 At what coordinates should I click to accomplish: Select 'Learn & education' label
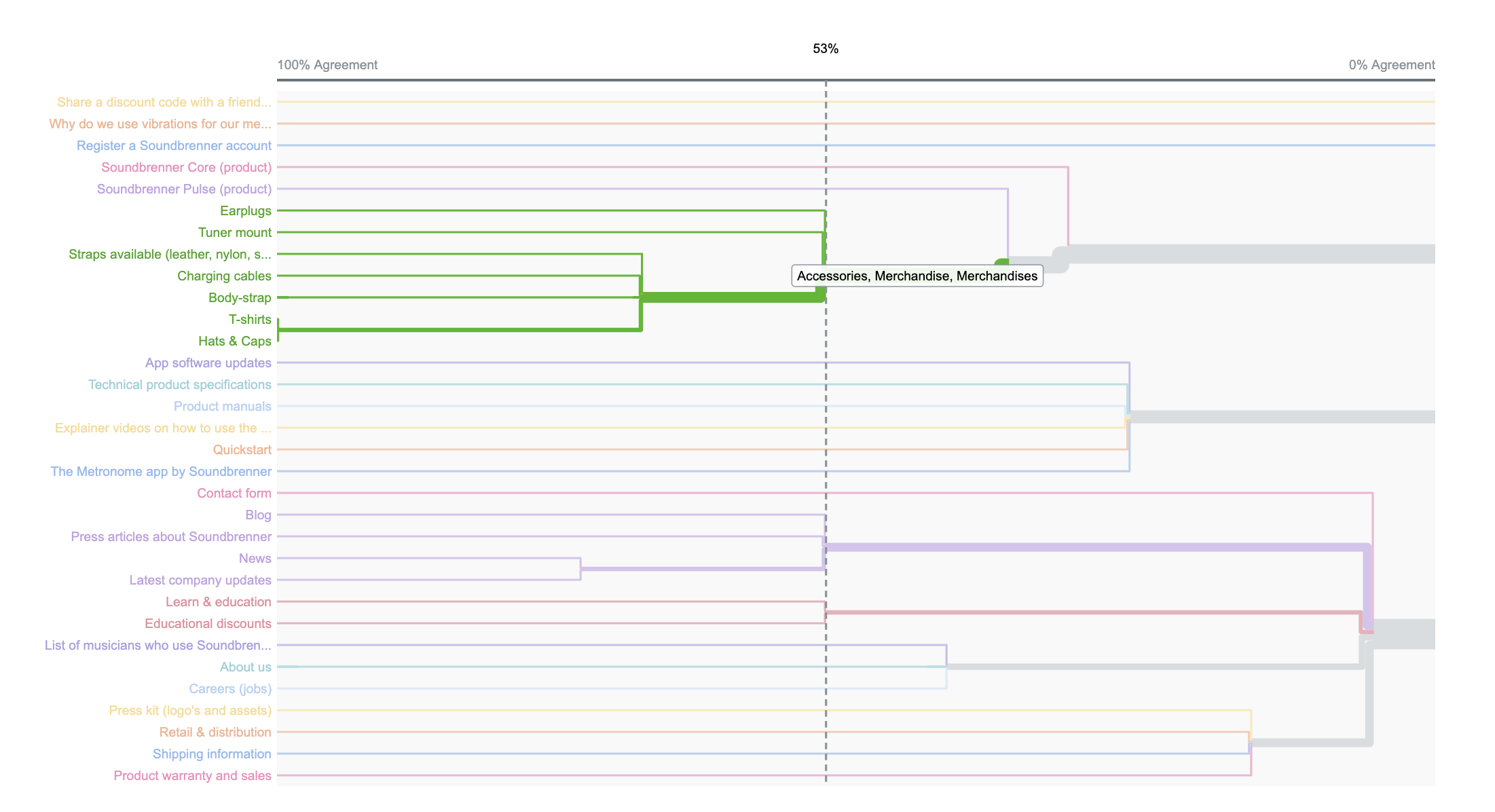click(219, 602)
